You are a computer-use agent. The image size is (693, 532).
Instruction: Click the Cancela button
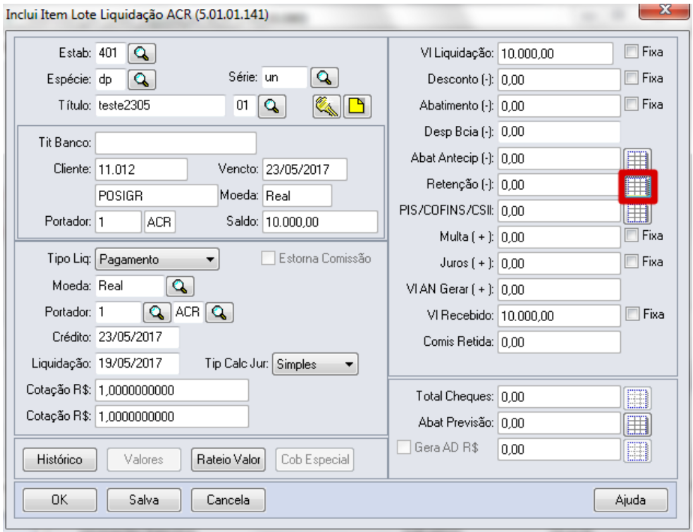pos(228,500)
